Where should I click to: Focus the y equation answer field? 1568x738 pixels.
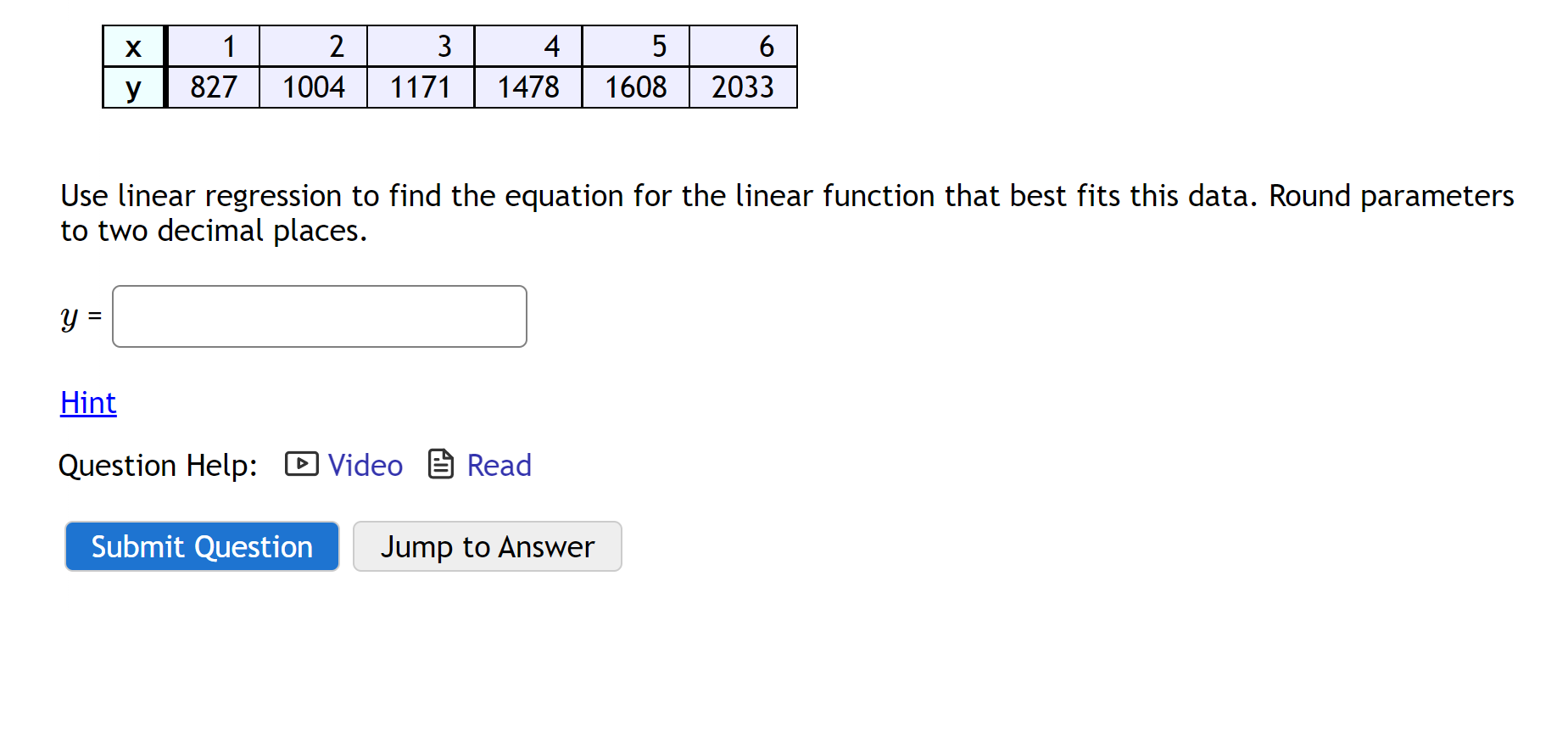tap(320, 316)
